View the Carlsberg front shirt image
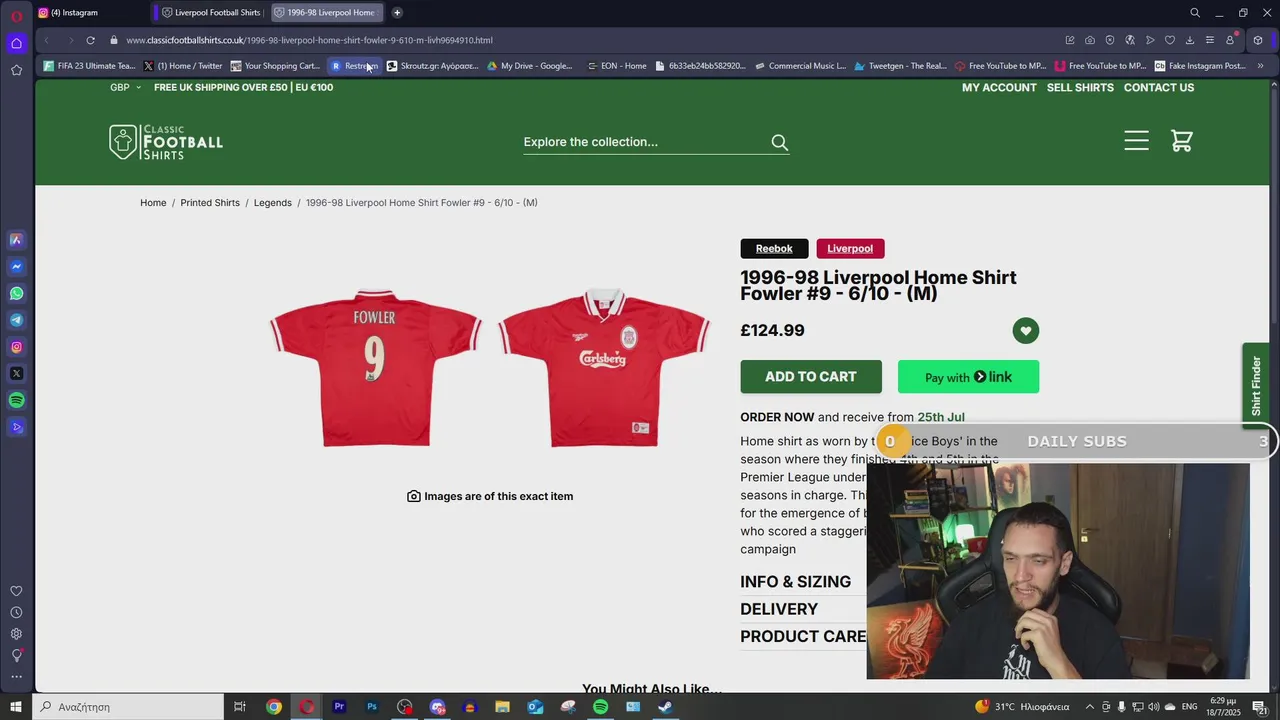Viewport: 1280px width, 720px height. [x=604, y=368]
